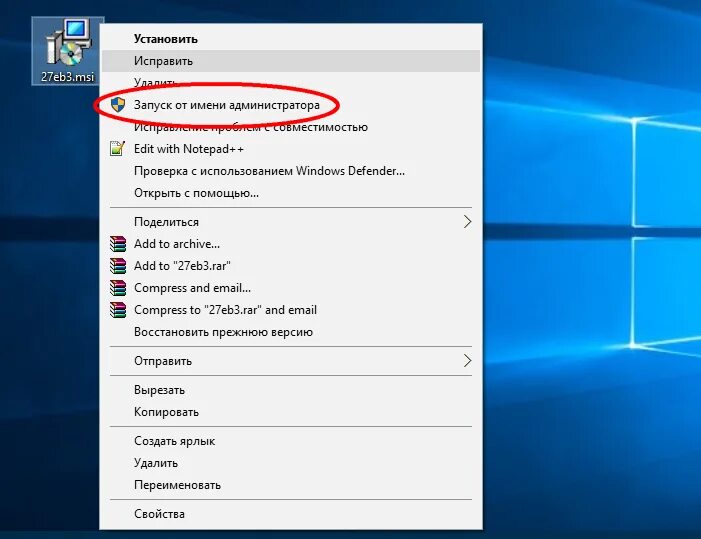
Task: Open the Отправить menu entry
Action: tap(291, 361)
